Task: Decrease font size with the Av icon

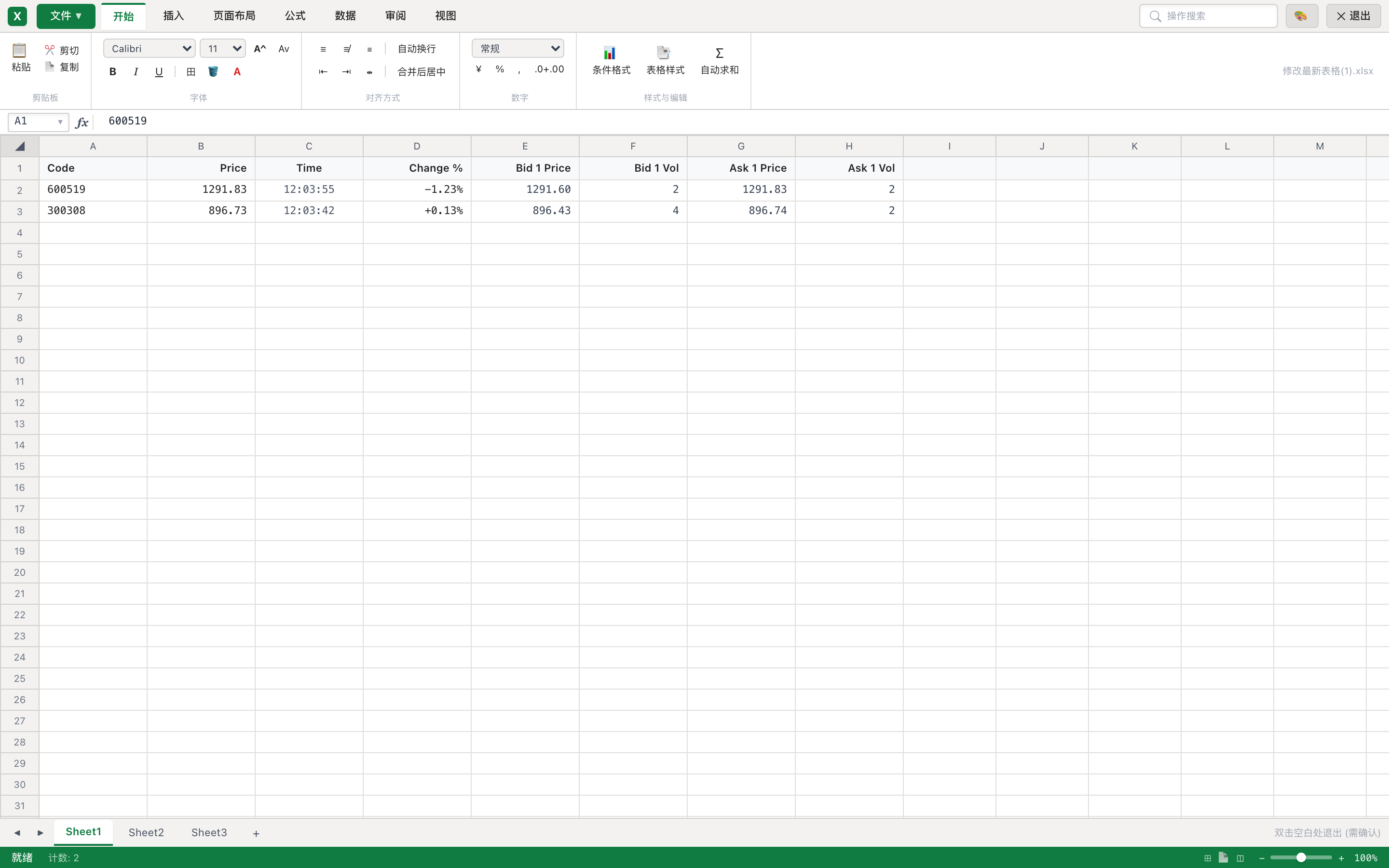Action: 284,49
